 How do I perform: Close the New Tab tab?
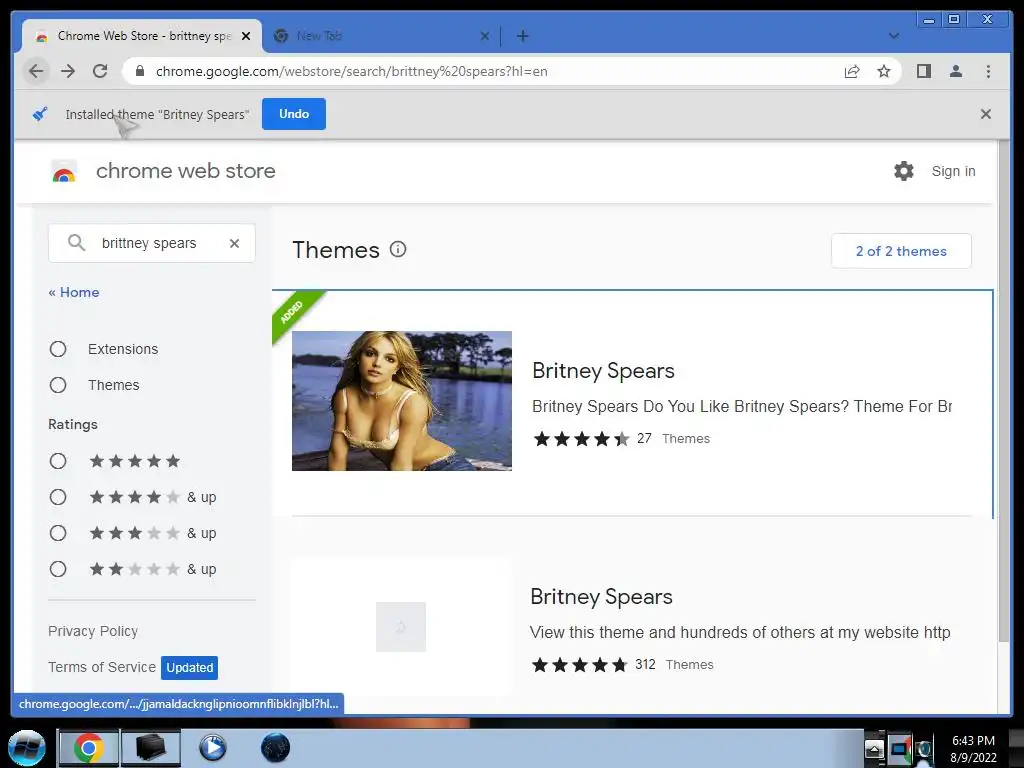(x=485, y=36)
